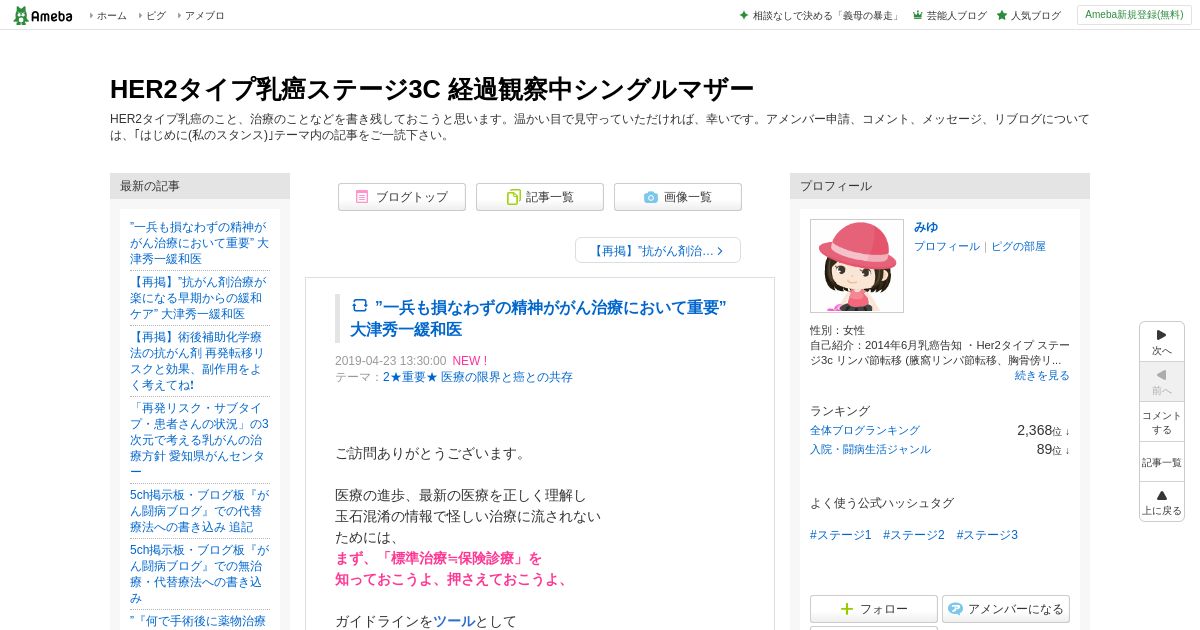Open sidebar post 【再掲】"抗がん剤治療が楽になる早期からの緩和ケア
The height and width of the screenshot is (630, 1200).
tap(198, 298)
